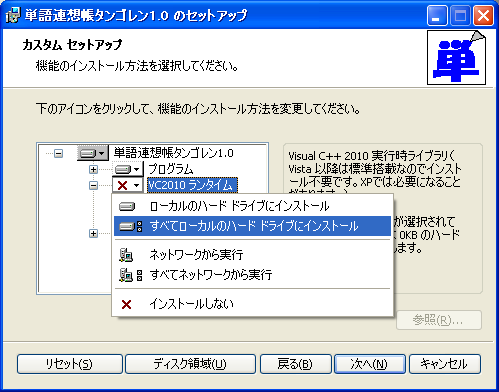
Task: Click the network computer icon beside ネットワークから実行
Action: 126,255
